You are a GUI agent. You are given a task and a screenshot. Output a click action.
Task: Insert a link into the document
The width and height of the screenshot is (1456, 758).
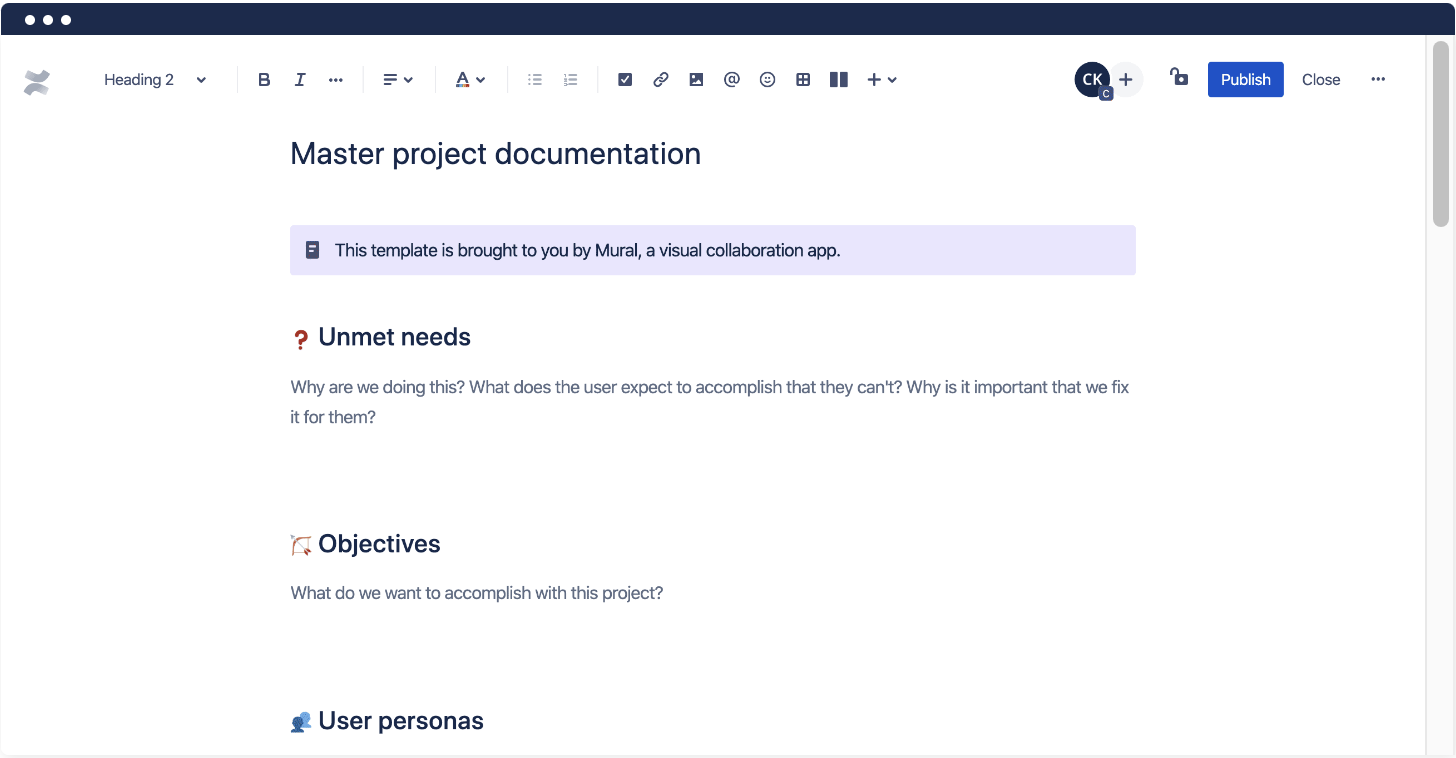(x=660, y=79)
